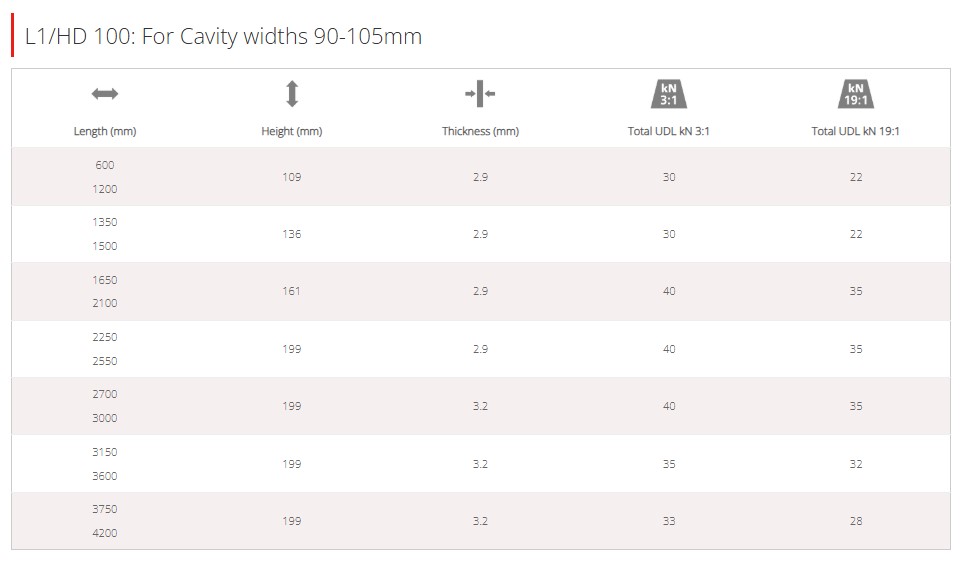Viewport: 966px width, 561px height.
Task: Select the Length (mm) column header
Action: coord(105,131)
